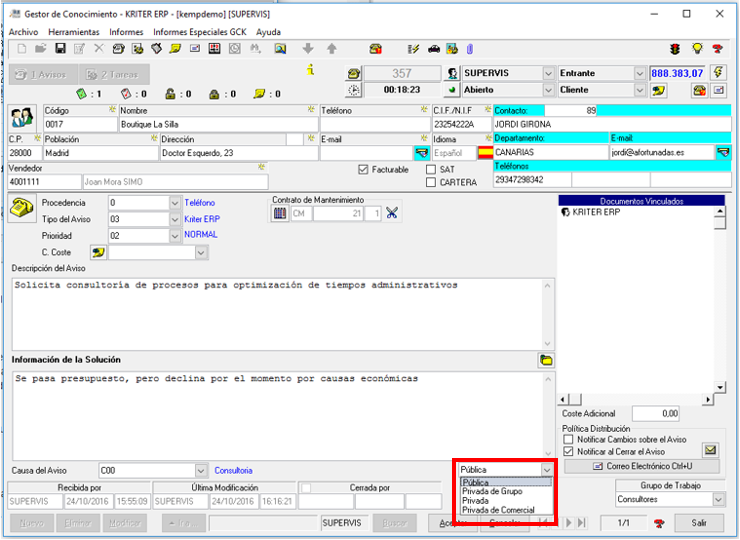Image resolution: width=740 pixels, height=540 pixels.
Task: Click the down arrow toolbar icon
Action: click(308, 48)
